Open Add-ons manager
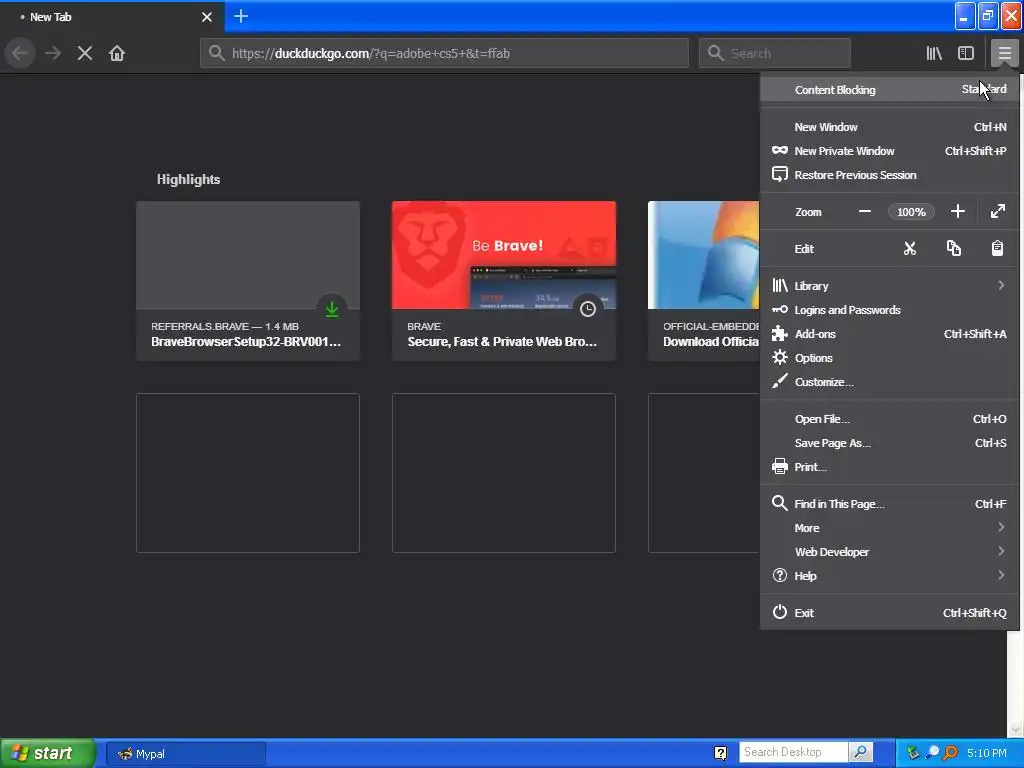The width and height of the screenshot is (1024, 768). 889,334
